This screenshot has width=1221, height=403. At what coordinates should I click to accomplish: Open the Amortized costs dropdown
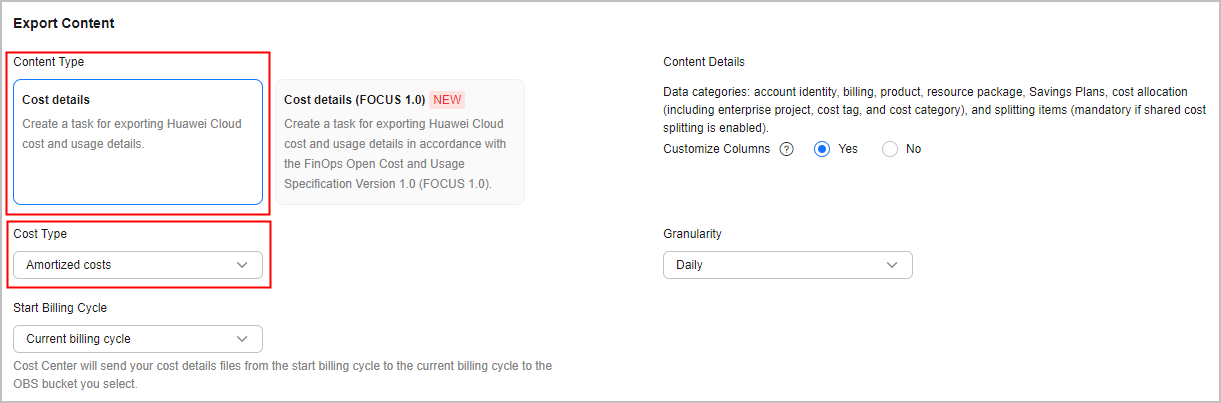[138, 265]
